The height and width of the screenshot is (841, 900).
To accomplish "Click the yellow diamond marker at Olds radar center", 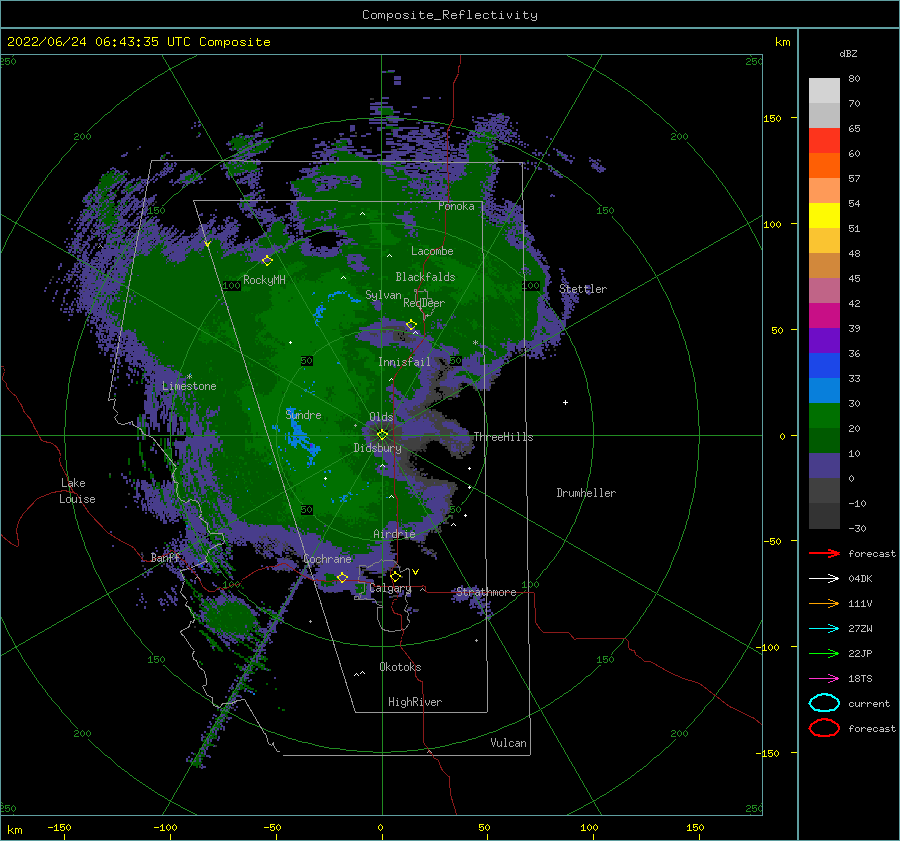I will pos(382,435).
